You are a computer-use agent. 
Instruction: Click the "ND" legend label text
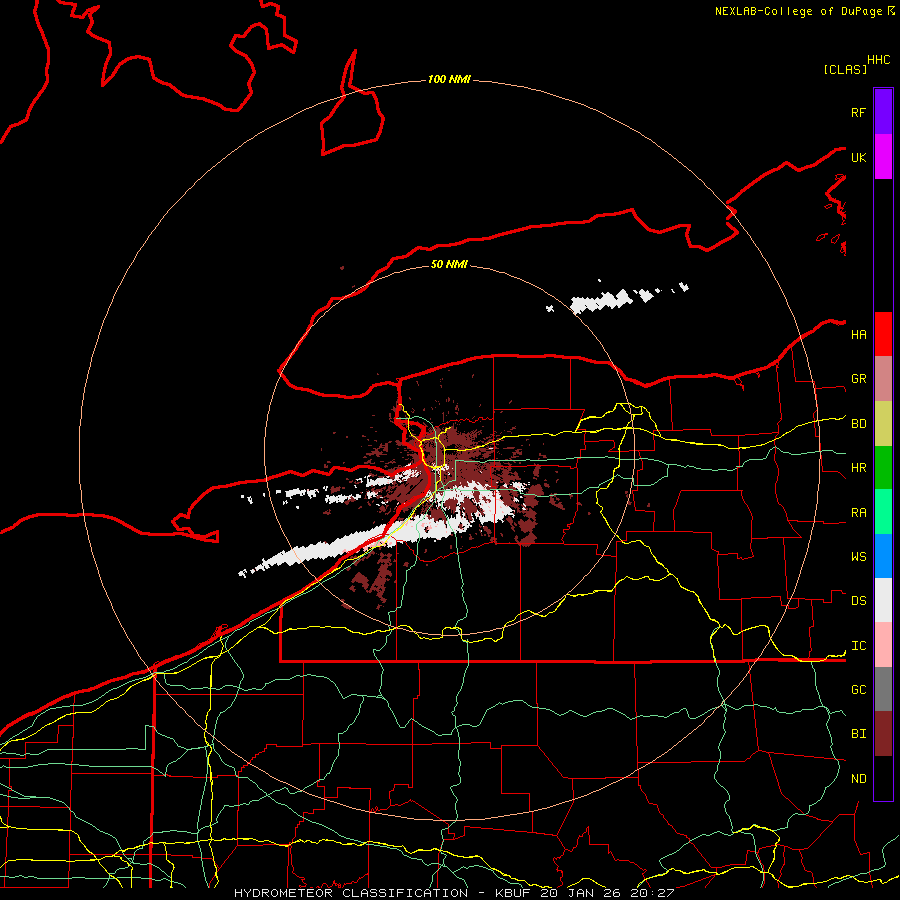[x=858, y=779]
